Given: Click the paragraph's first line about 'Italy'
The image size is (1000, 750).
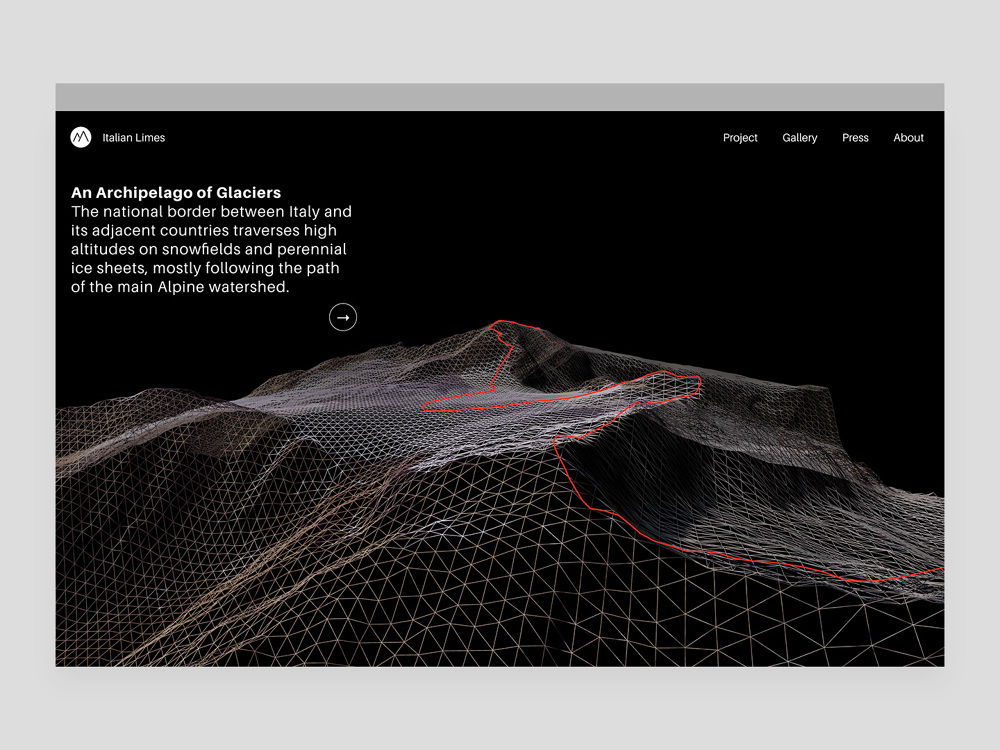Looking at the screenshot, I should coord(211,212).
